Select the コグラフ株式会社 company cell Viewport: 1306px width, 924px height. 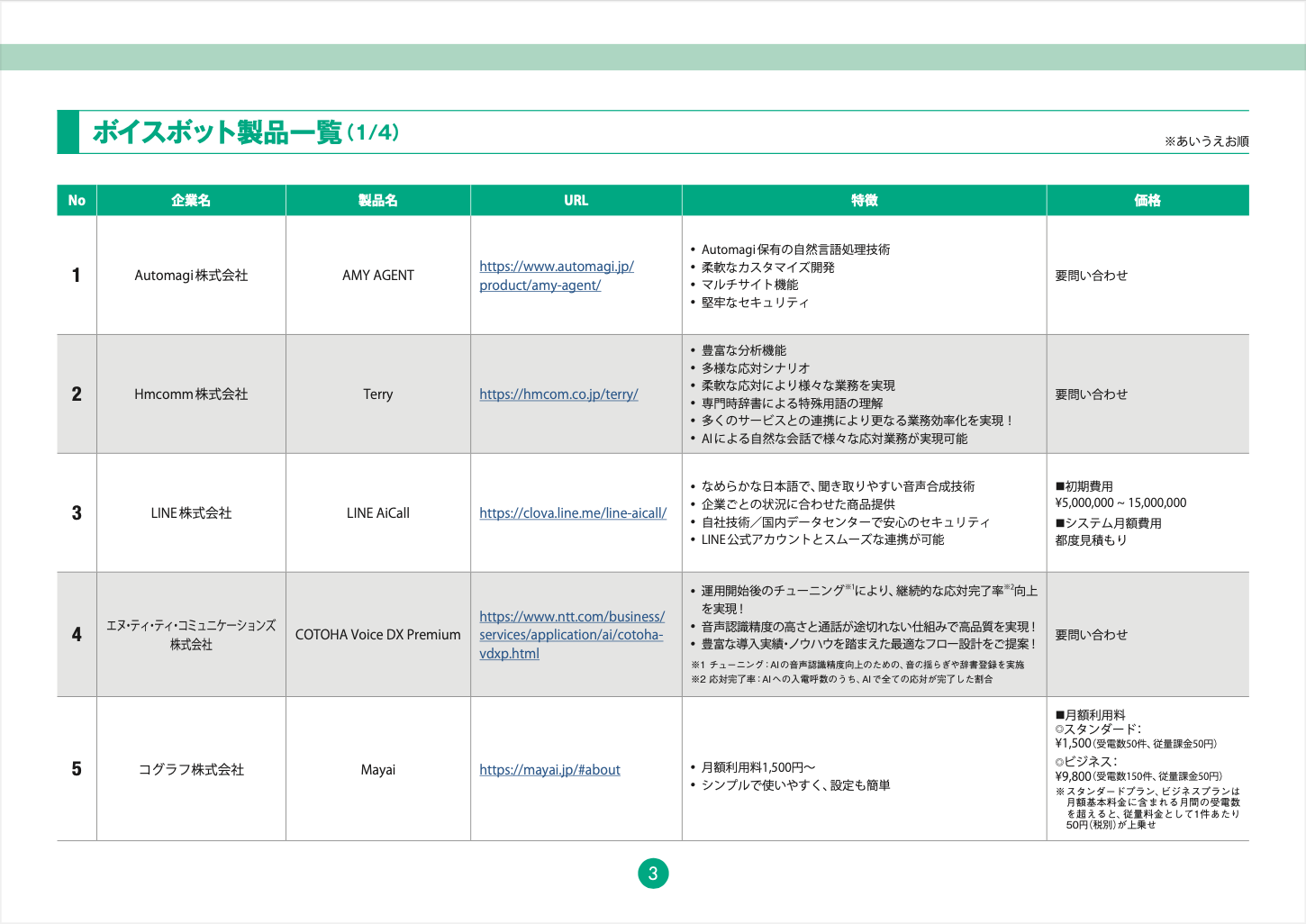(191, 770)
